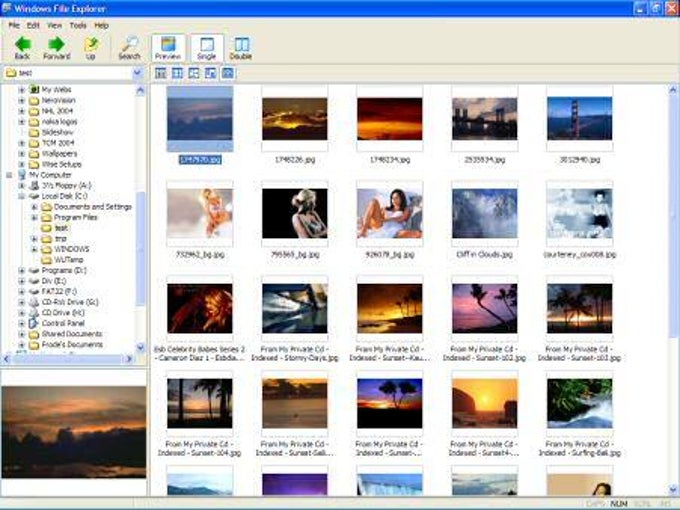Image resolution: width=680 pixels, height=510 pixels.
Task: Expand the Wallpapers folder node
Action: [x=21, y=154]
